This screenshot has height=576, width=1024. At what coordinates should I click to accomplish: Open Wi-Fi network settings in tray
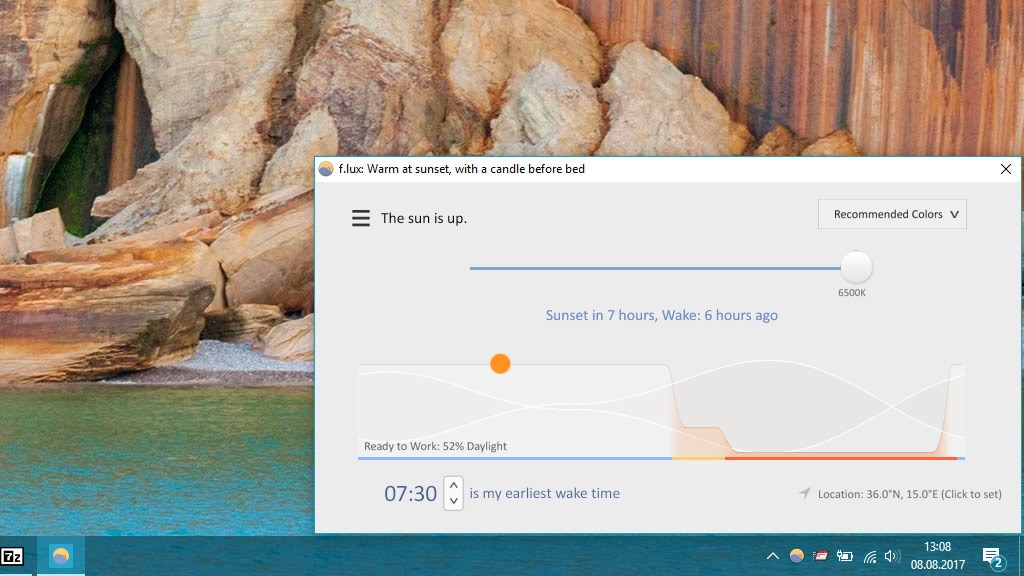point(869,556)
